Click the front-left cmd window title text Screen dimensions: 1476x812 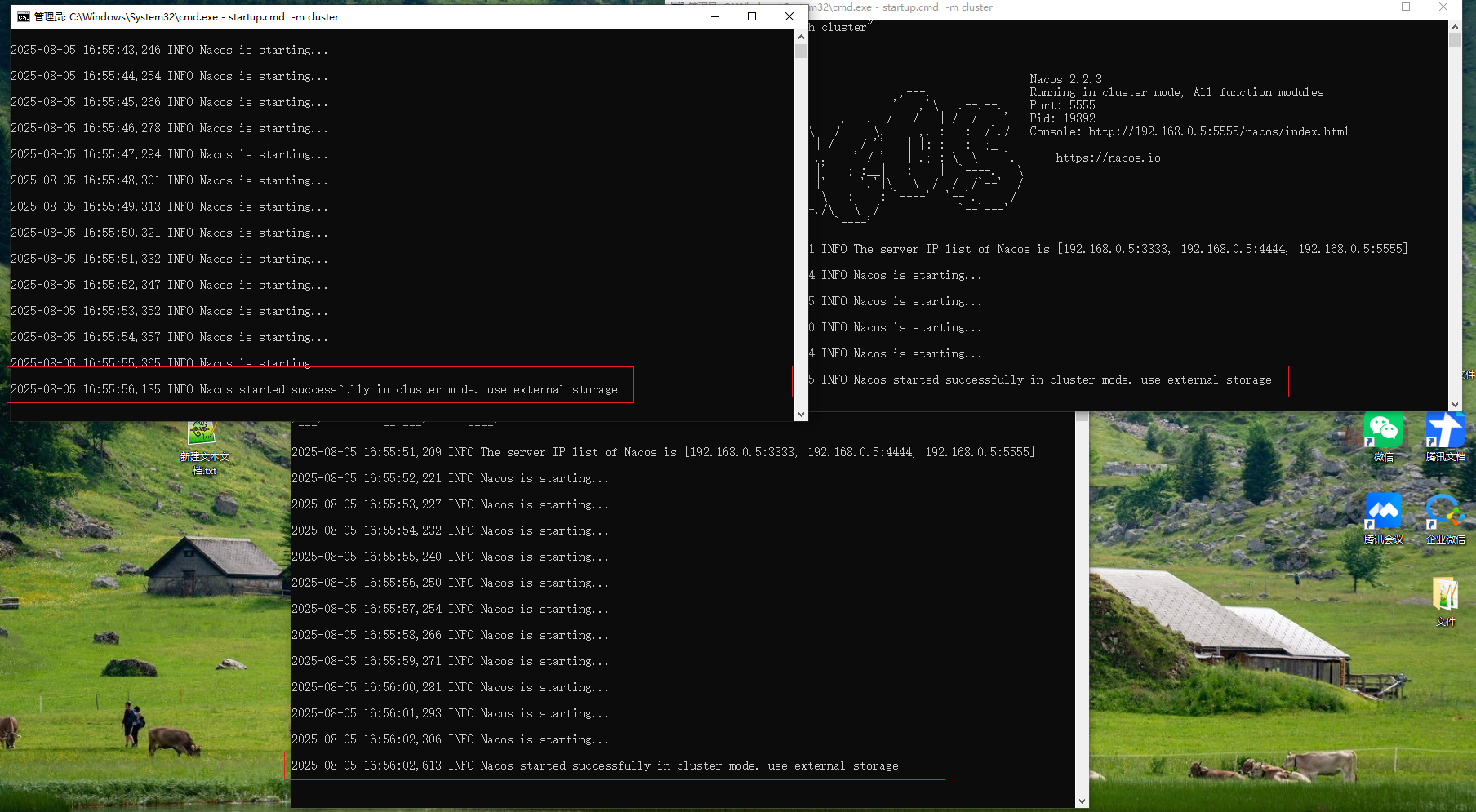(186, 16)
